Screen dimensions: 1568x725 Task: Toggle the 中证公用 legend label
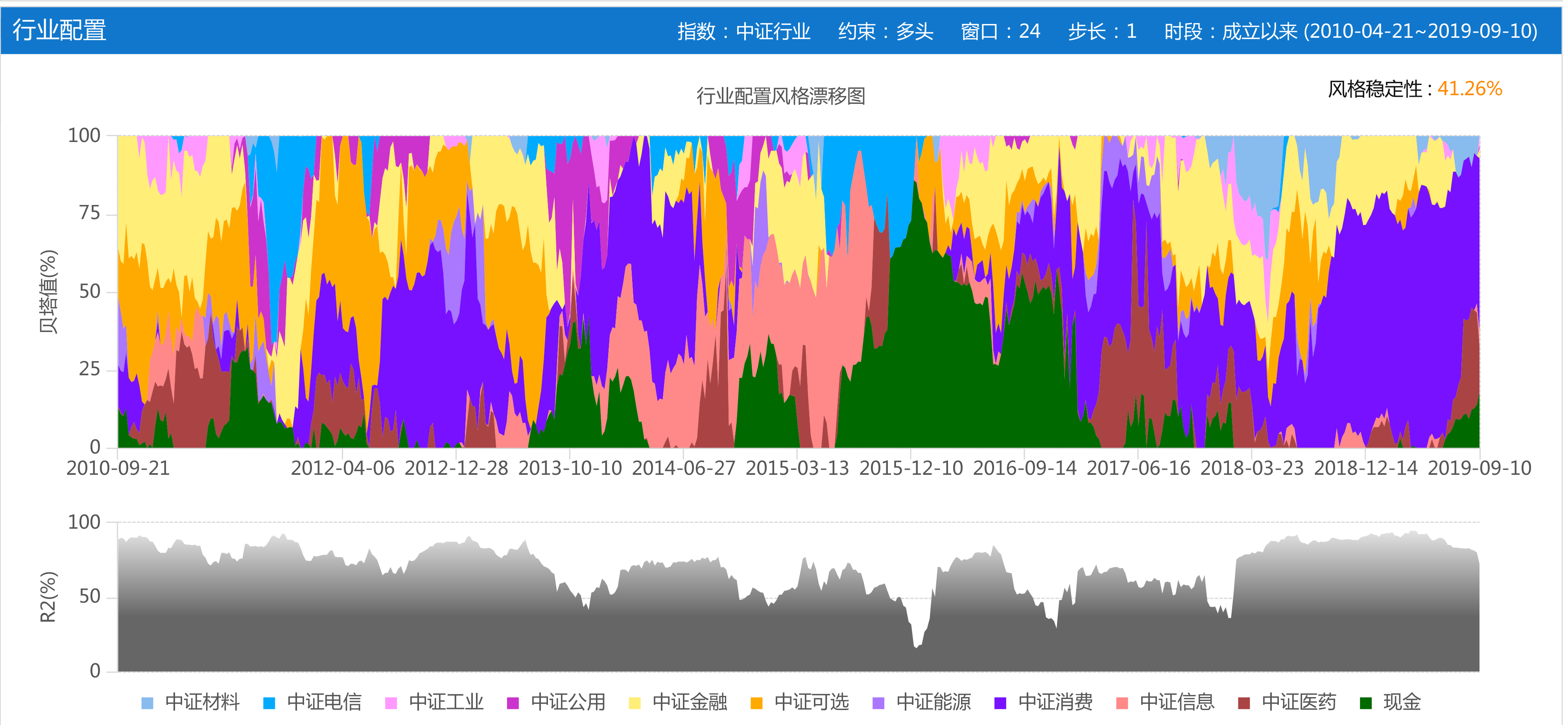[x=568, y=702]
